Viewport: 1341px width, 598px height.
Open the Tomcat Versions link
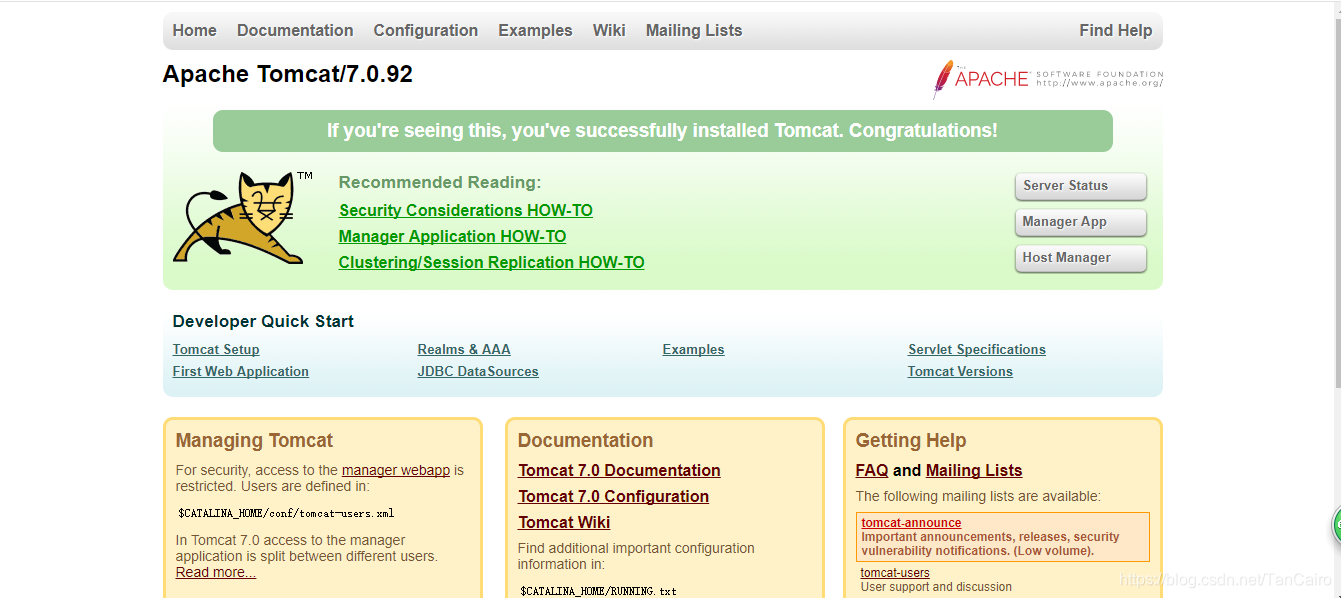coord(960,371)
